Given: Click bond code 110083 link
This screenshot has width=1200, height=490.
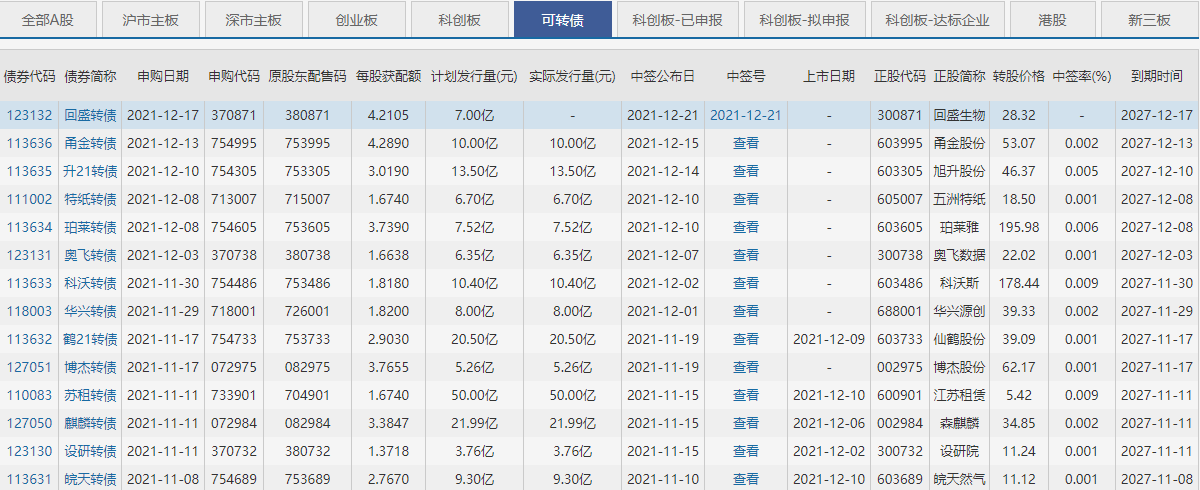Looking at the screenshot, I should point(29,395).
